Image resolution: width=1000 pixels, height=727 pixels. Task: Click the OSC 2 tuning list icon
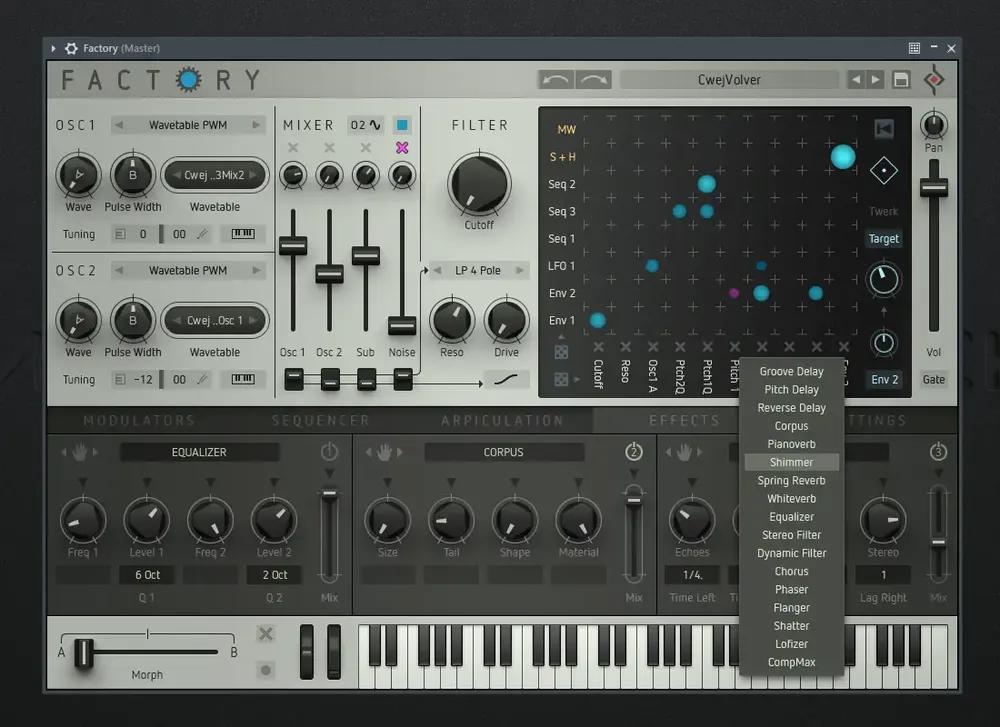pos(120,379)
